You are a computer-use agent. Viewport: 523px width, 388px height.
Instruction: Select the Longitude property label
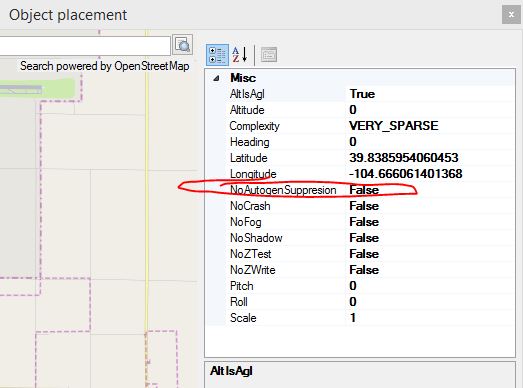(x=253, y=174)
